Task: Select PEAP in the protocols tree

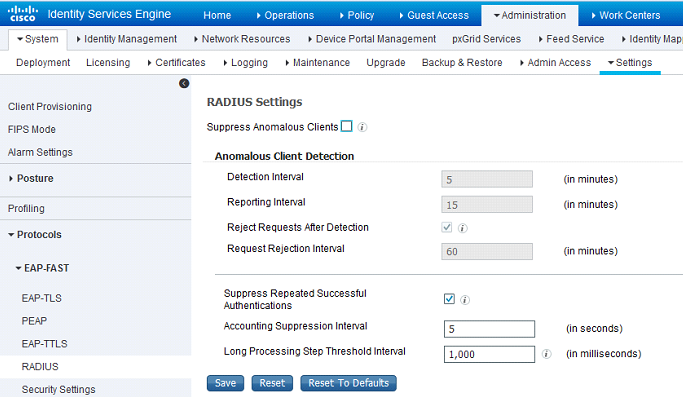Action: (34, 321)
